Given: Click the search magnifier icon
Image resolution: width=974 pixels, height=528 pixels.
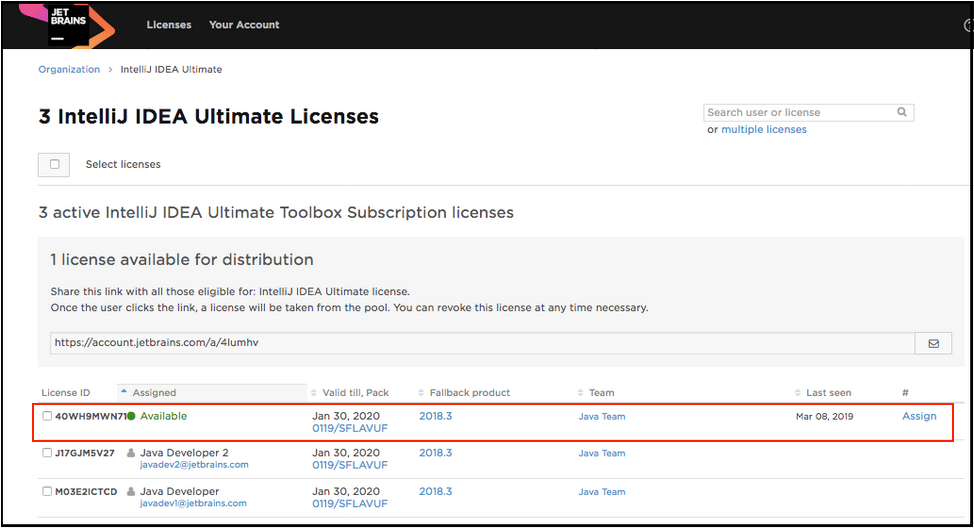Looking at the screenshot, I should pyautogui.click(x=902, y=113).
